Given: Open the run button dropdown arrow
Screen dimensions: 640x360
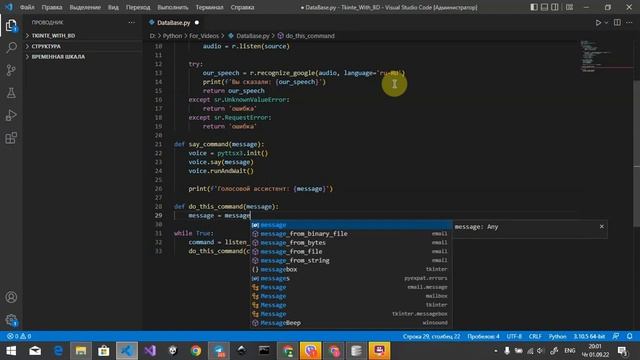Looking at the screenshot, I should click(x=606, y=22).
